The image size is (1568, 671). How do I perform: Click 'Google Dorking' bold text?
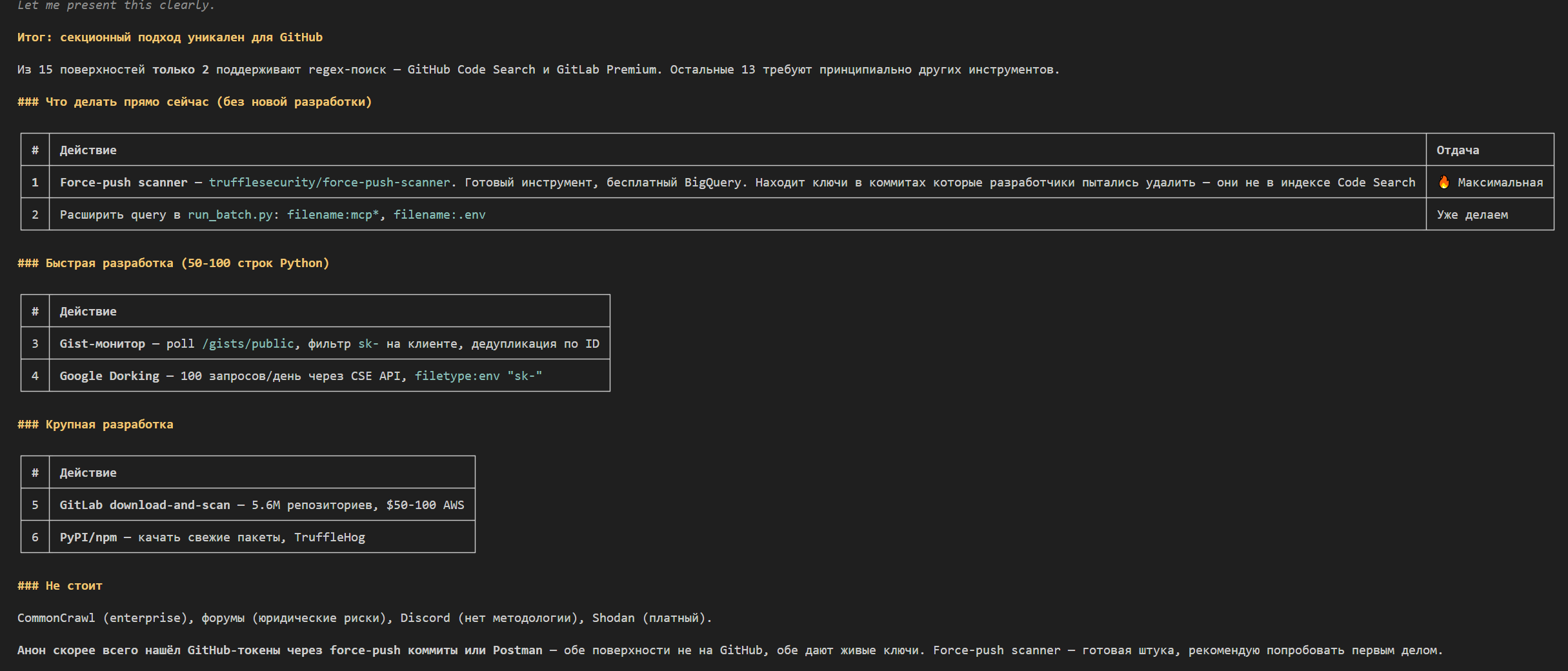110,376
